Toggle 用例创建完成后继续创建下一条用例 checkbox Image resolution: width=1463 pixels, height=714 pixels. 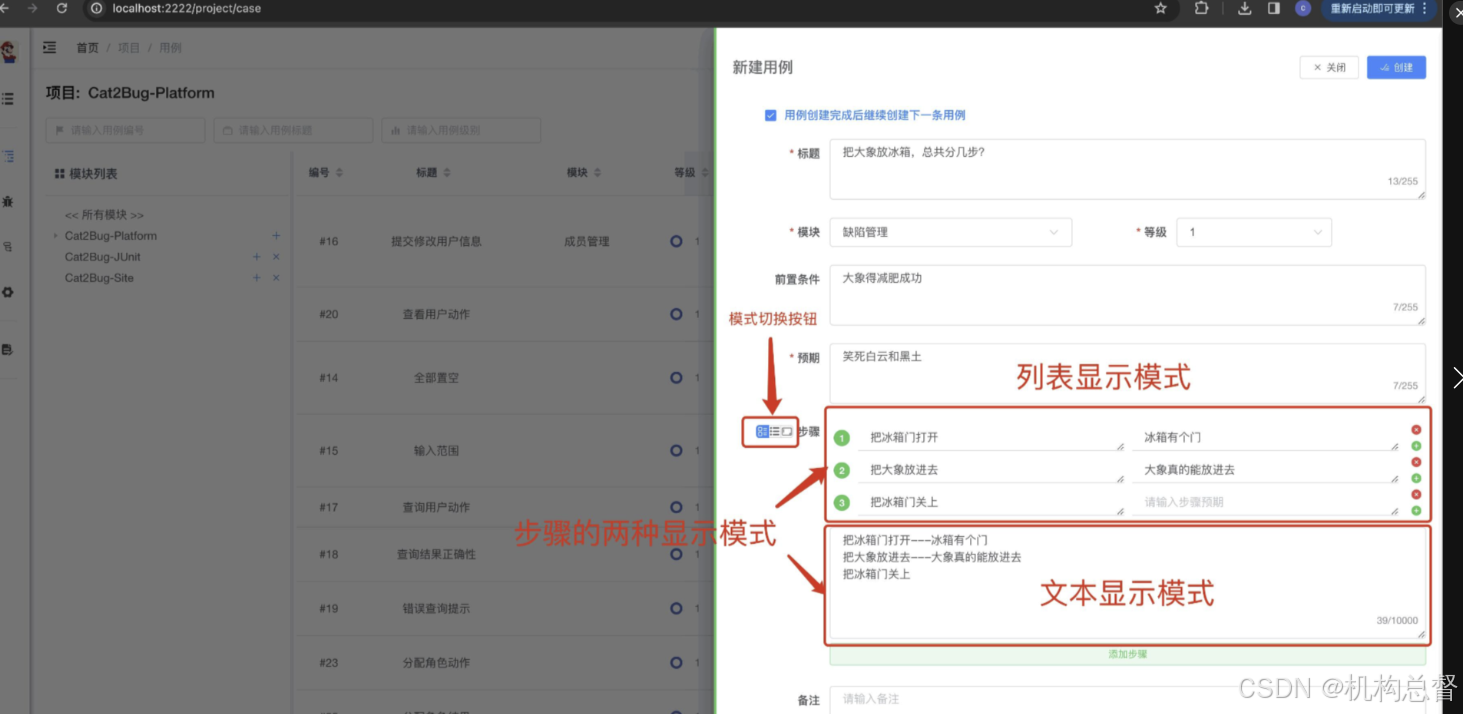click(770, 115)
